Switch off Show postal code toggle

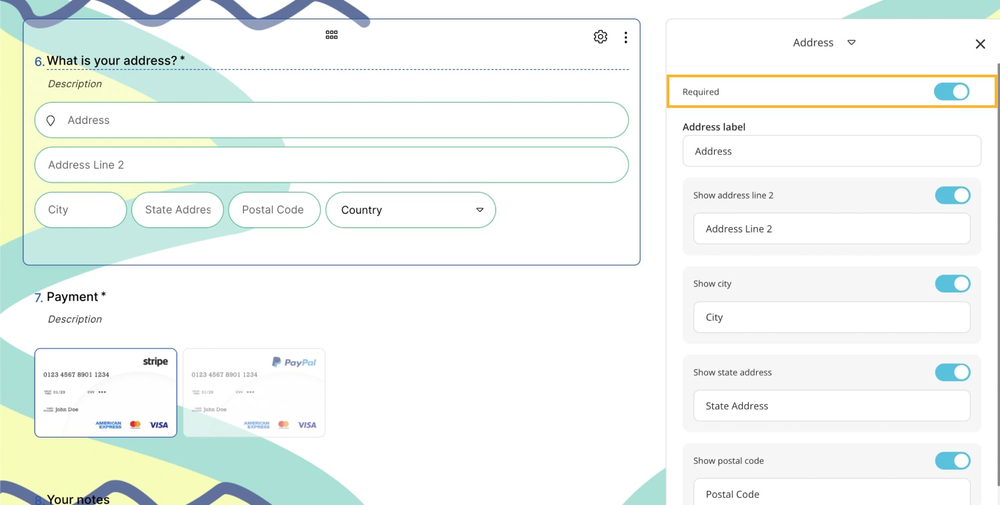tap(952, 461)
